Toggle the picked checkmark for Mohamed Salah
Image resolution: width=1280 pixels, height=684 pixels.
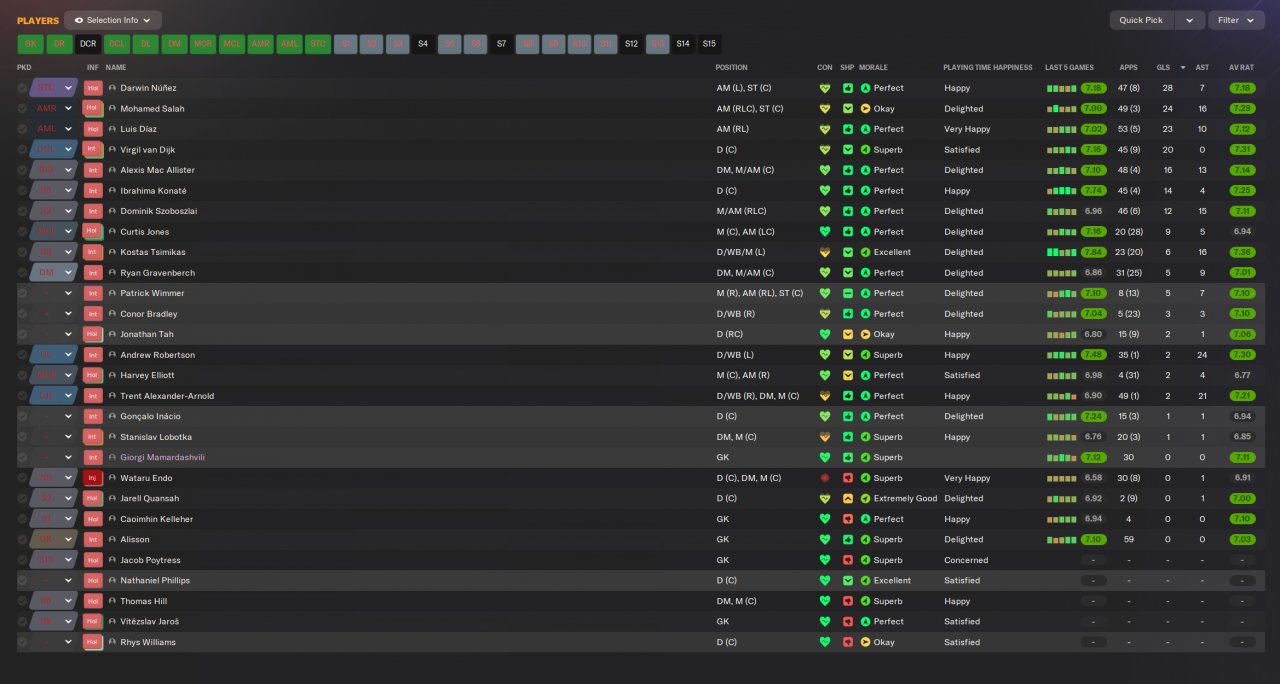pyautogui.click(x=22, y=108)
